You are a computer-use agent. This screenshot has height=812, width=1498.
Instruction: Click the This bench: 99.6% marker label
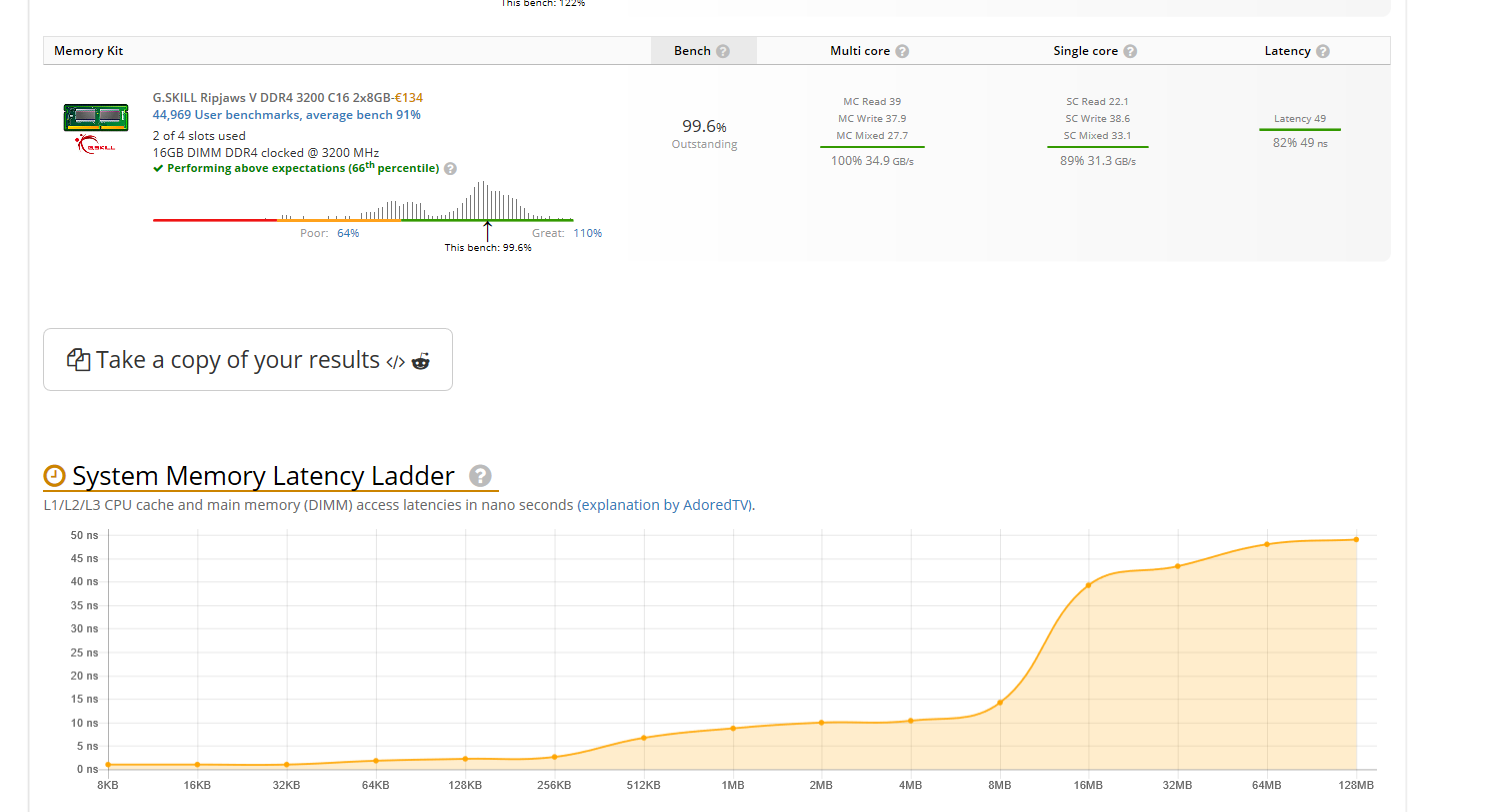pyautogui.click(x=488, y=248)
